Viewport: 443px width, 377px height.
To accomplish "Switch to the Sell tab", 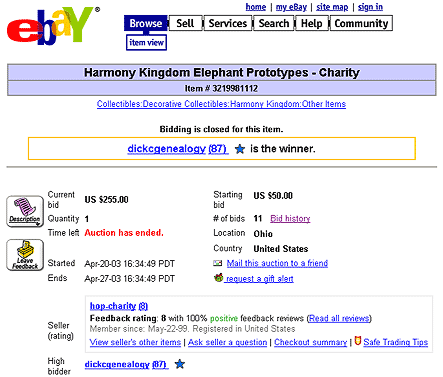I will (x=185, y=23).
